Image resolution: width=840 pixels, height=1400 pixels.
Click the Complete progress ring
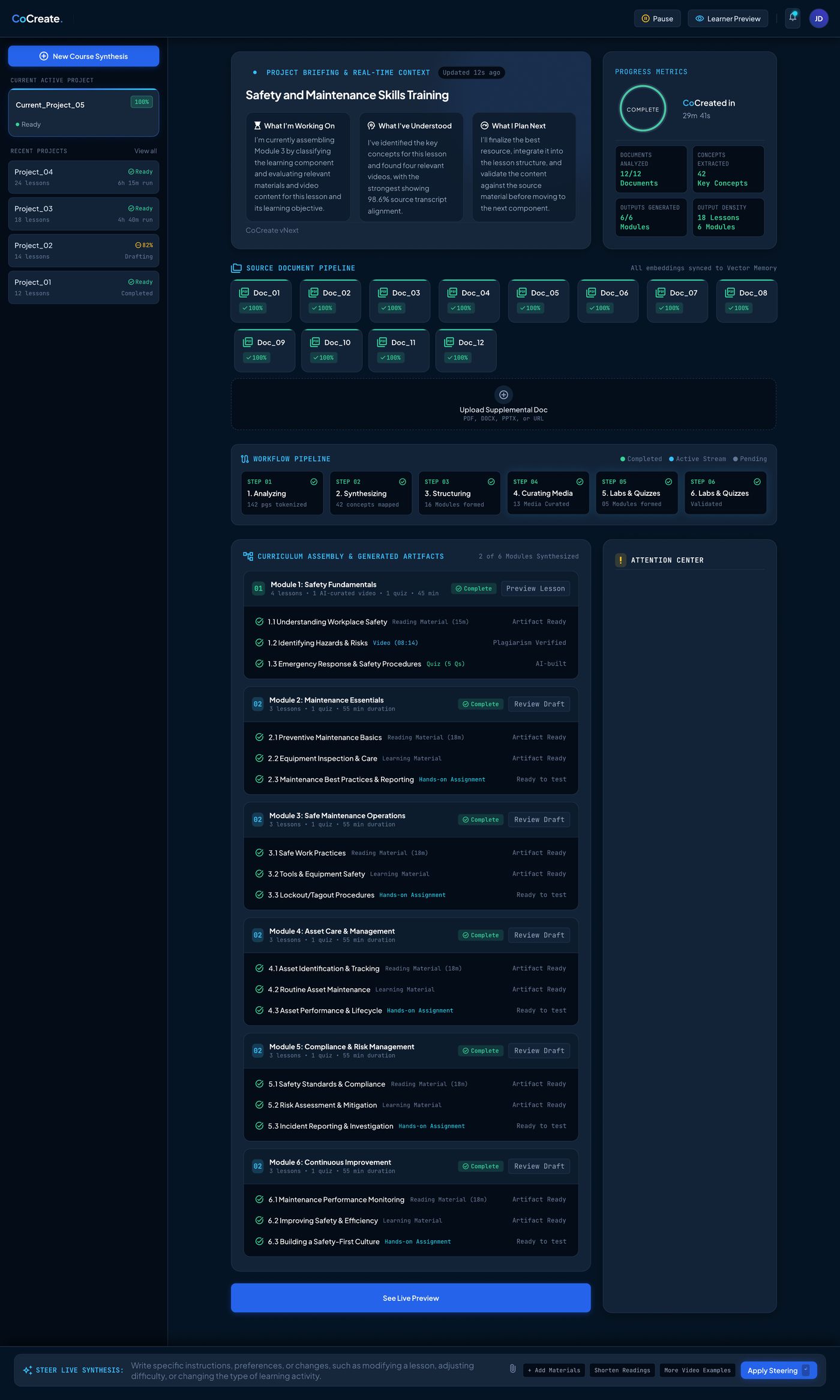click(643, 109)
